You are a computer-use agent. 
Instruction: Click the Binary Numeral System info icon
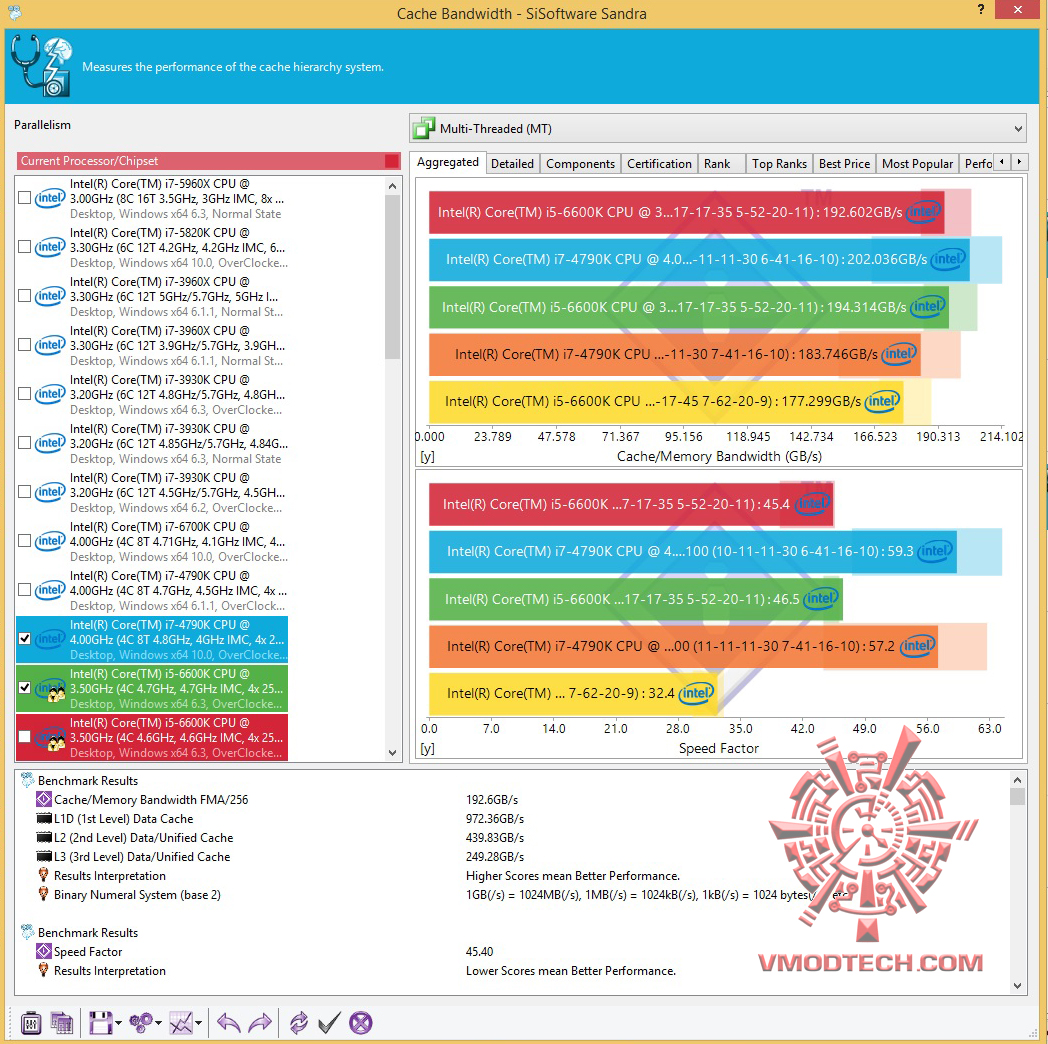click(x=43, y=894)
